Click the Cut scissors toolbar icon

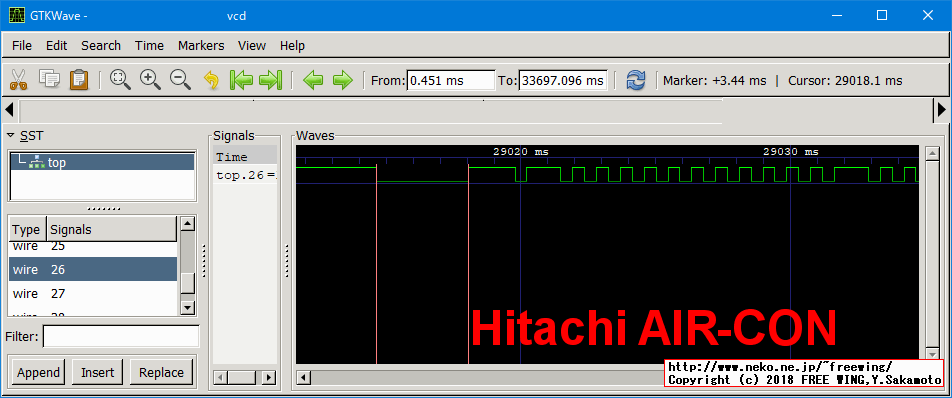(19, 79)
